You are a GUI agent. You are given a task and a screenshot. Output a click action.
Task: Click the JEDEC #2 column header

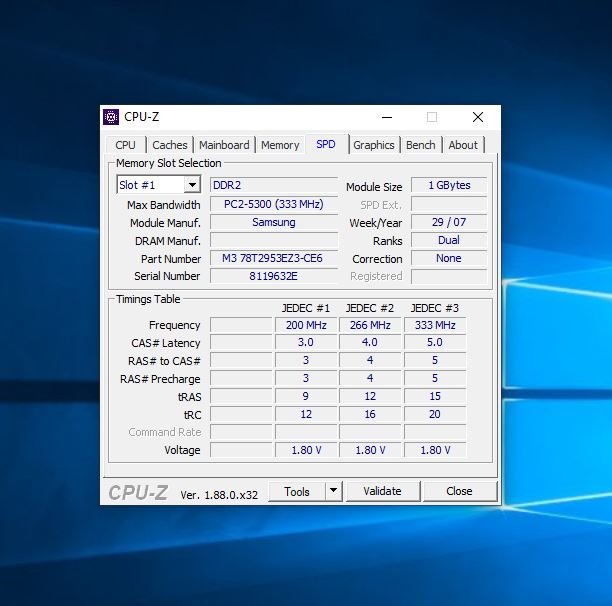click(370, 308)
